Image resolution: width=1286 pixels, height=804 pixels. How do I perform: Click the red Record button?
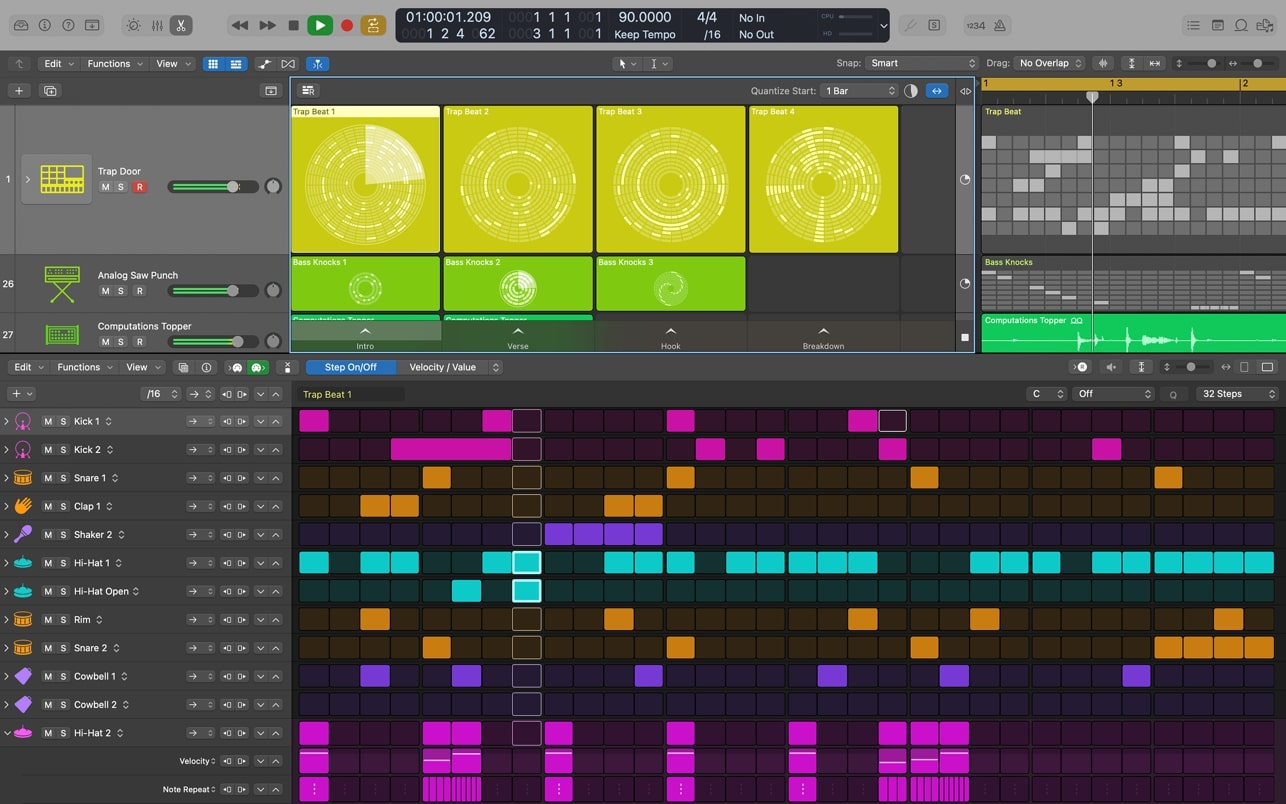click(x=347, y=25)
